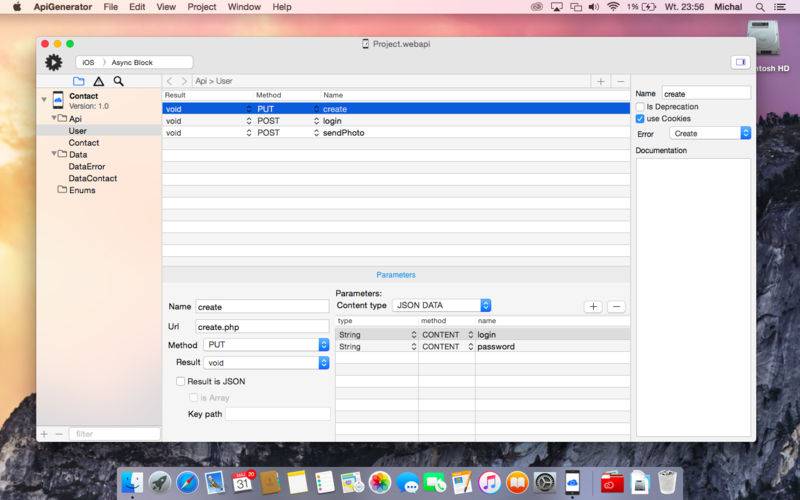The height and width of the screenshot is (500, 800).
Task: Select DataContact in the sidebar tree
Action: [92, 178]
